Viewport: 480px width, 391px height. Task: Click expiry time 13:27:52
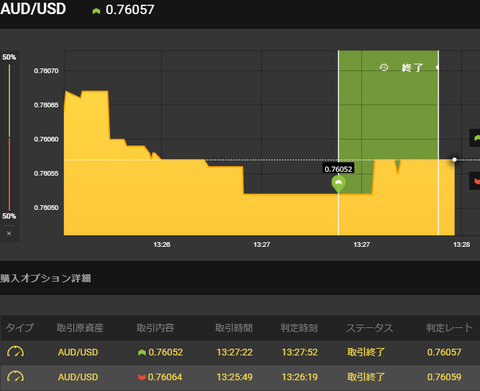pos(300,352)
